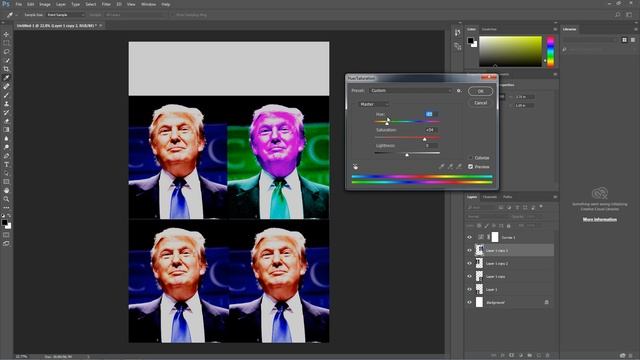Viewport: 640px width, 360px height.
Task: Select the Quick Selection tool
Action: (x=6, y=60)
